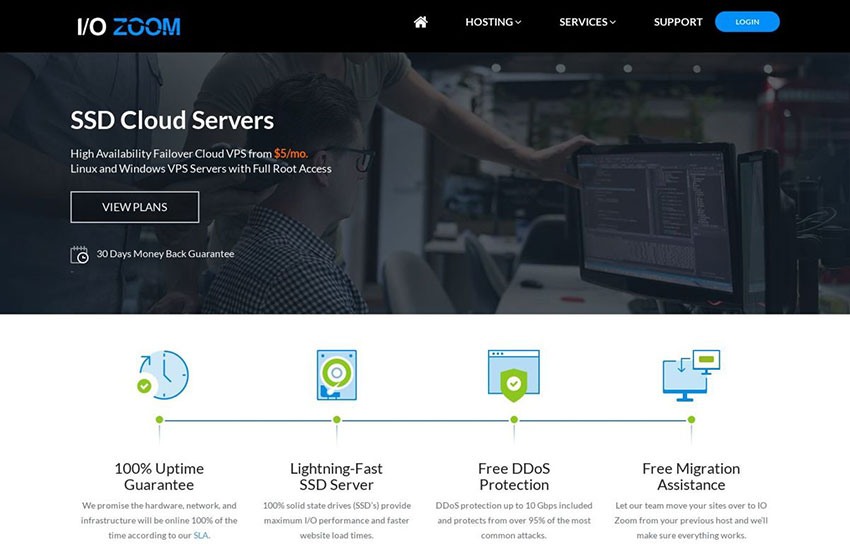
Task: Click the clock uptime guarantee icon
Action: tap(161, 375)
